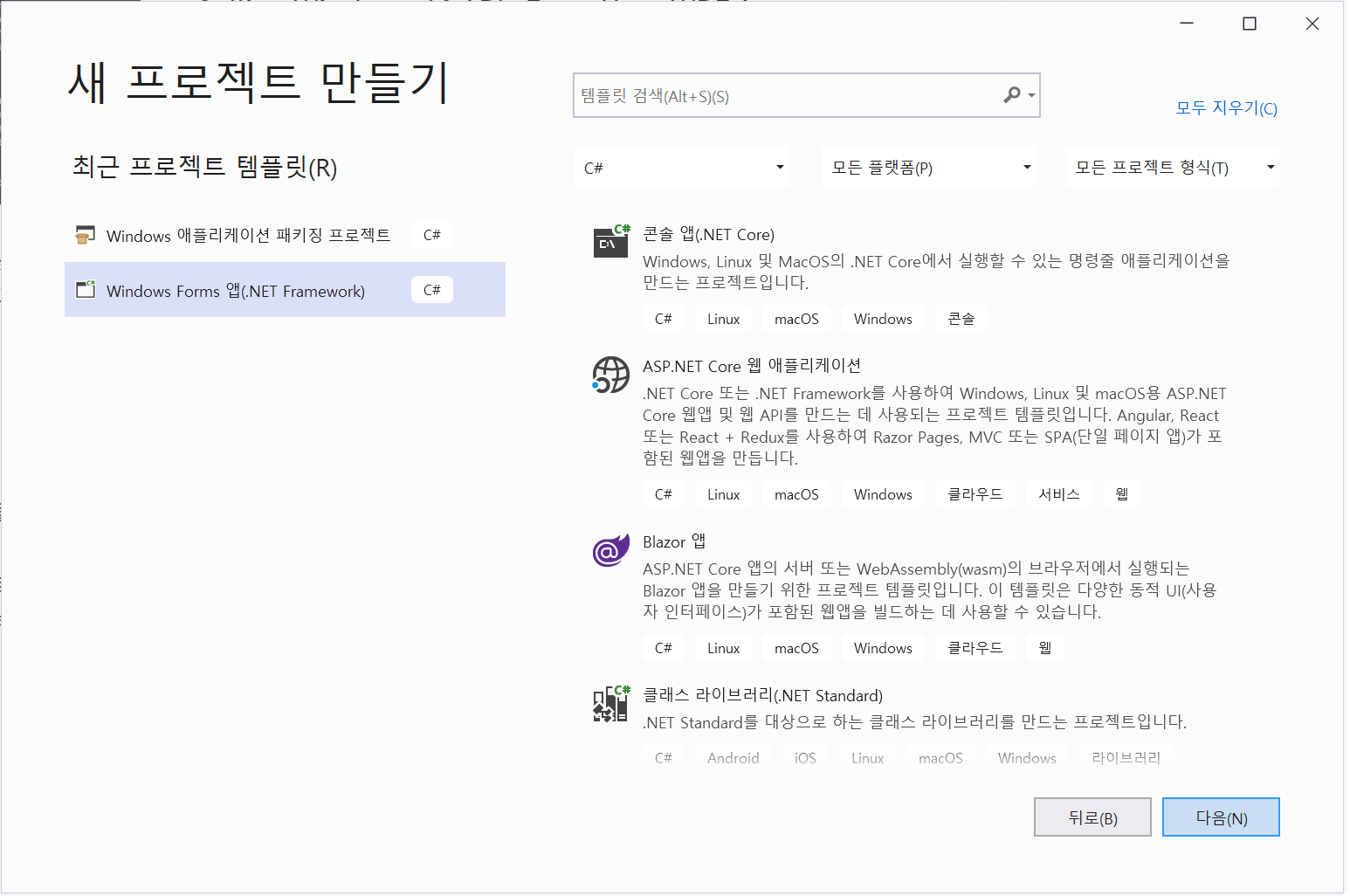
Task: Click the 클라우드 tag under Blazor 앱
Action: pyautogui.click(x=975, y=648)
